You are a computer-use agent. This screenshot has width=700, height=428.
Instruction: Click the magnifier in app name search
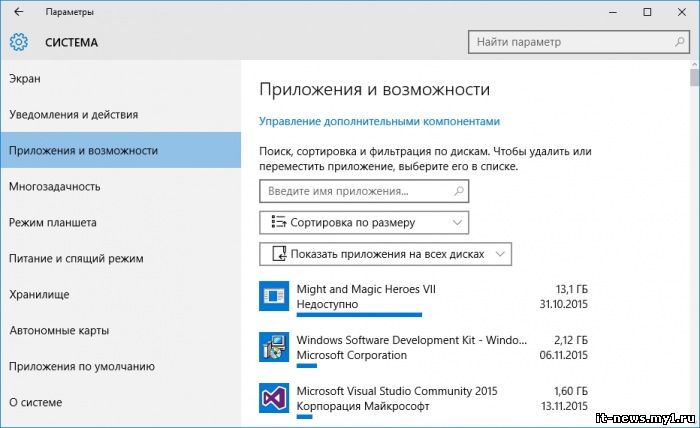click(x=458, y=191)
